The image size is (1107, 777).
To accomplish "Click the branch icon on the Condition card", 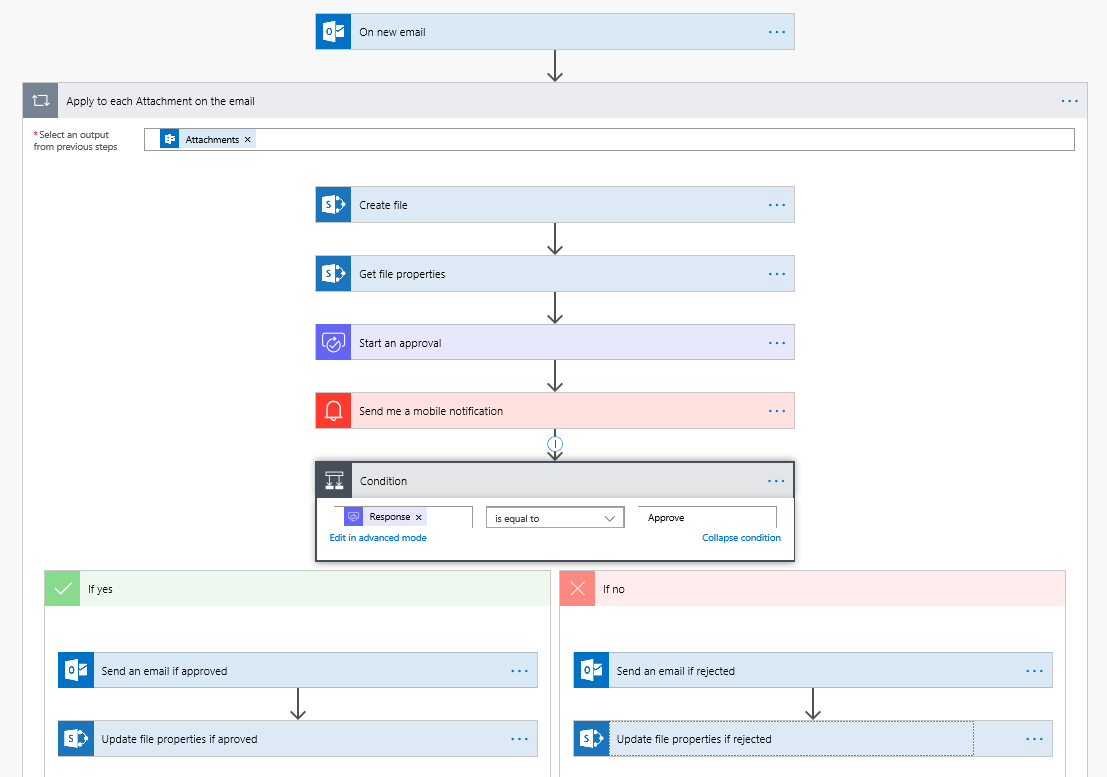I will tap(333, 480).
